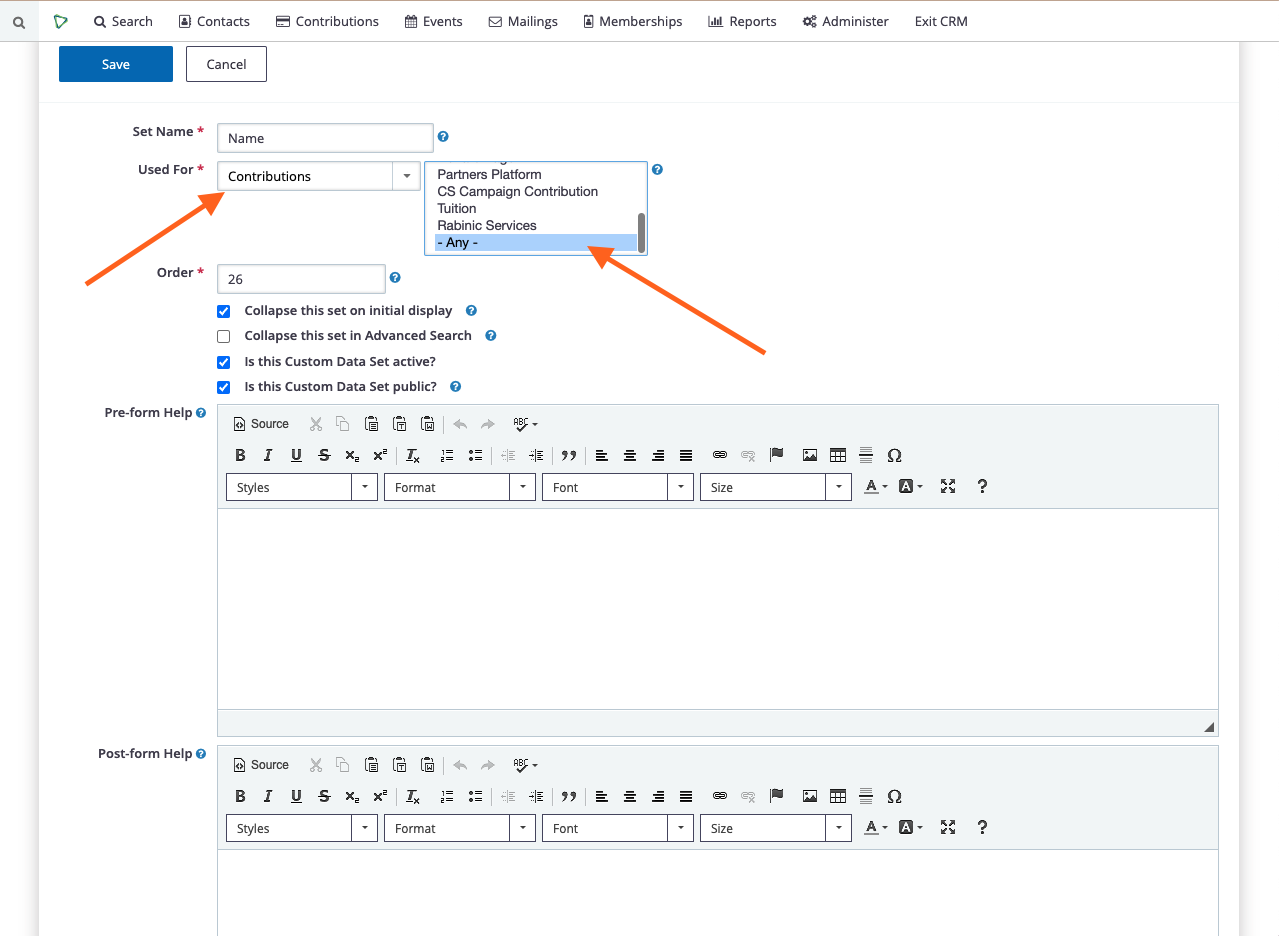The image size is (1279, 936).
Task: Insert link in Pre-form Help editor
Action: (720, 455)
